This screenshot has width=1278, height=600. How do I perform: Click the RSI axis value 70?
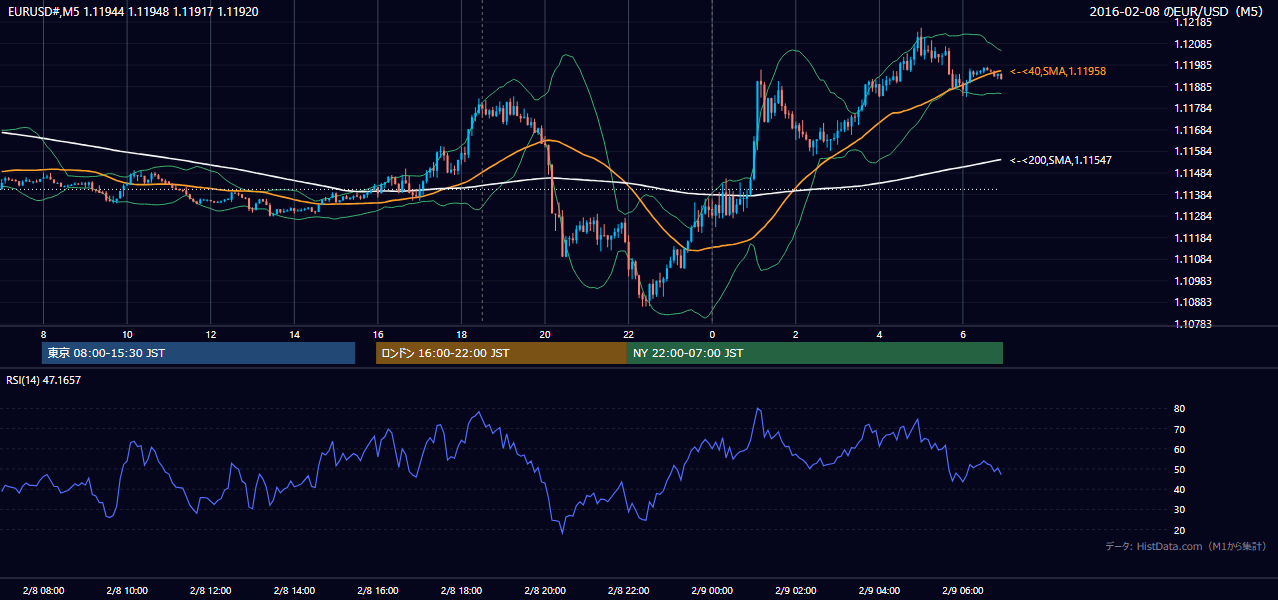pos(1179,429)
